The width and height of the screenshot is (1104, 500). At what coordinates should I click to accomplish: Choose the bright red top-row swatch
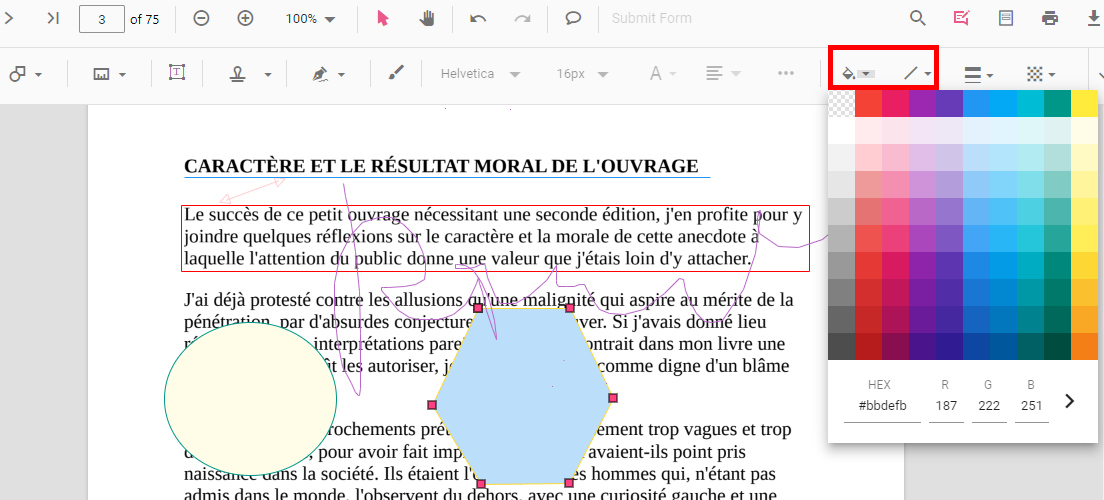click(868, 104)
